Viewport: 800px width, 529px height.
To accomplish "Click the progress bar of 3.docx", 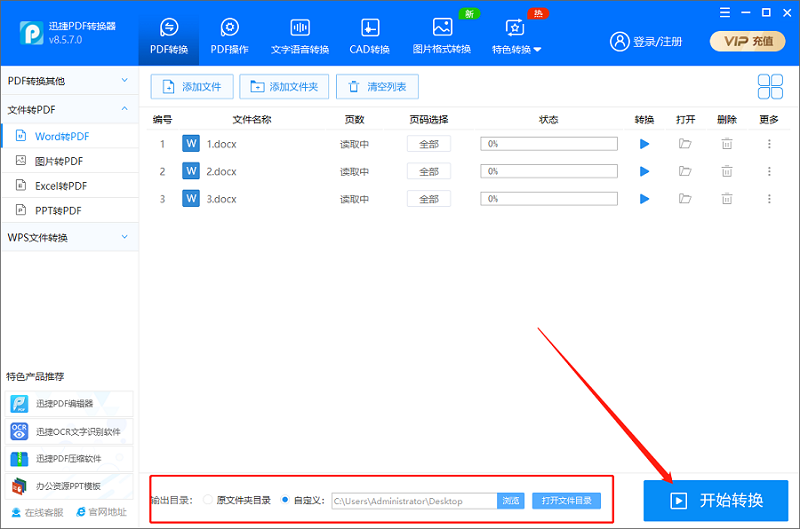I will 549,198.
